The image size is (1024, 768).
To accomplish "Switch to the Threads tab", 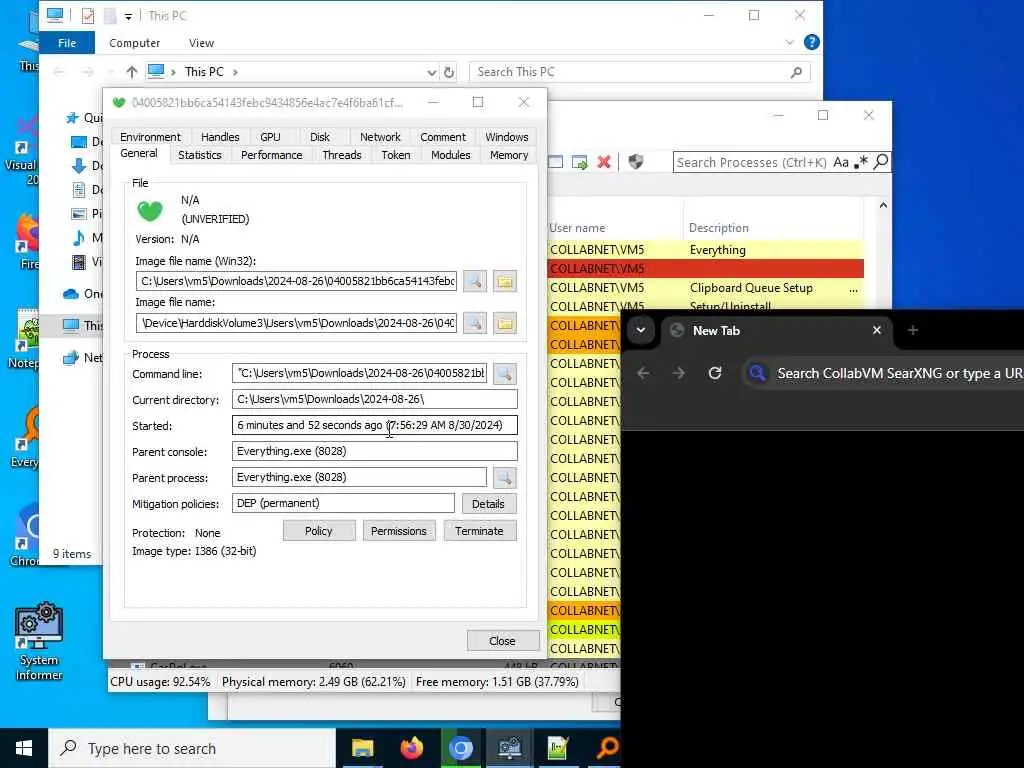I will (342, 155).
